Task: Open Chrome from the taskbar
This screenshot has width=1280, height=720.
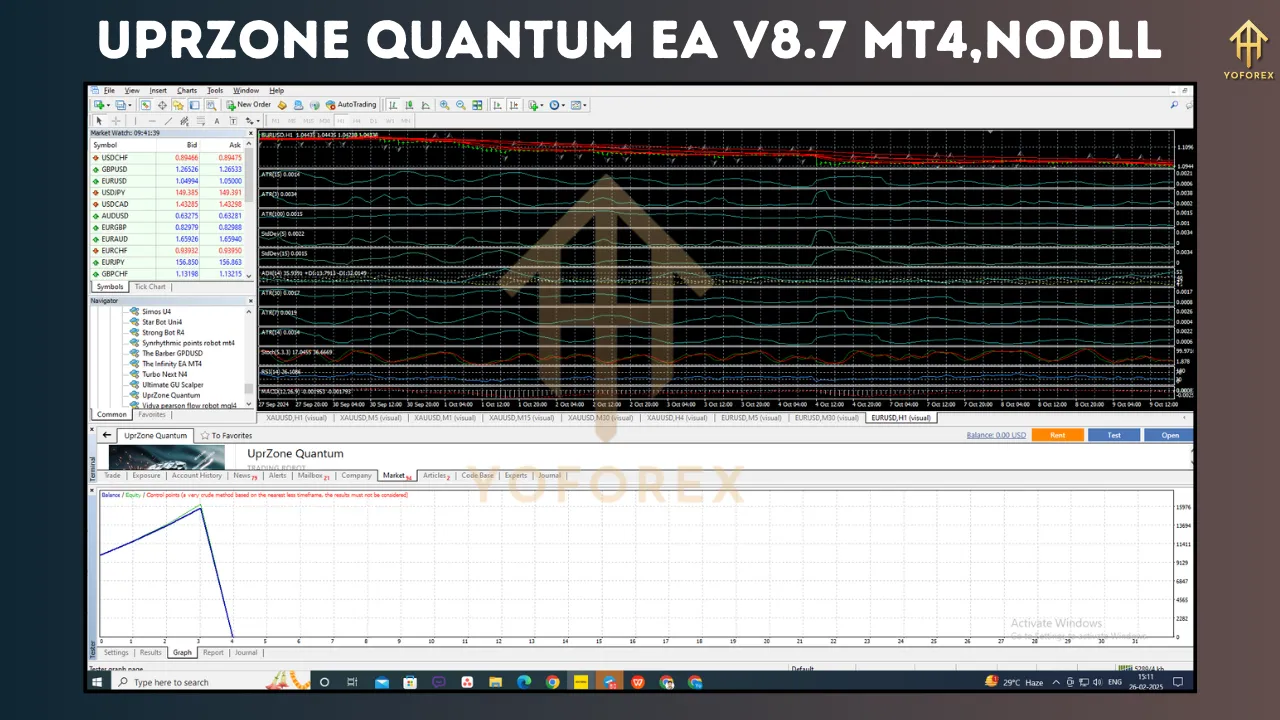Action: 552,682
